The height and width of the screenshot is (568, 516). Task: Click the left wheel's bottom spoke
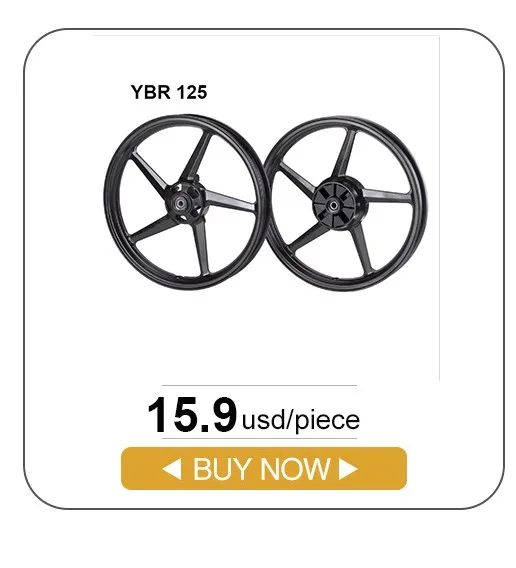point(201,247)
